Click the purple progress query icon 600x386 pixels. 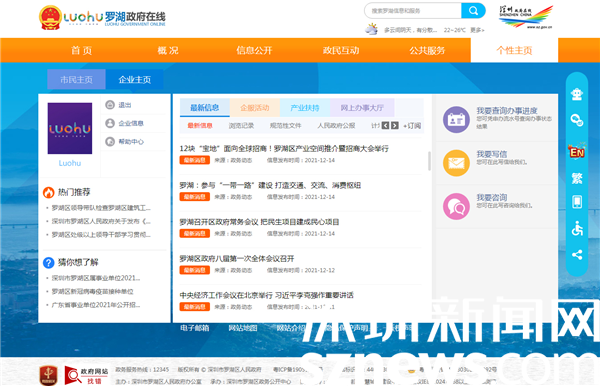click(x=456, y=120)
